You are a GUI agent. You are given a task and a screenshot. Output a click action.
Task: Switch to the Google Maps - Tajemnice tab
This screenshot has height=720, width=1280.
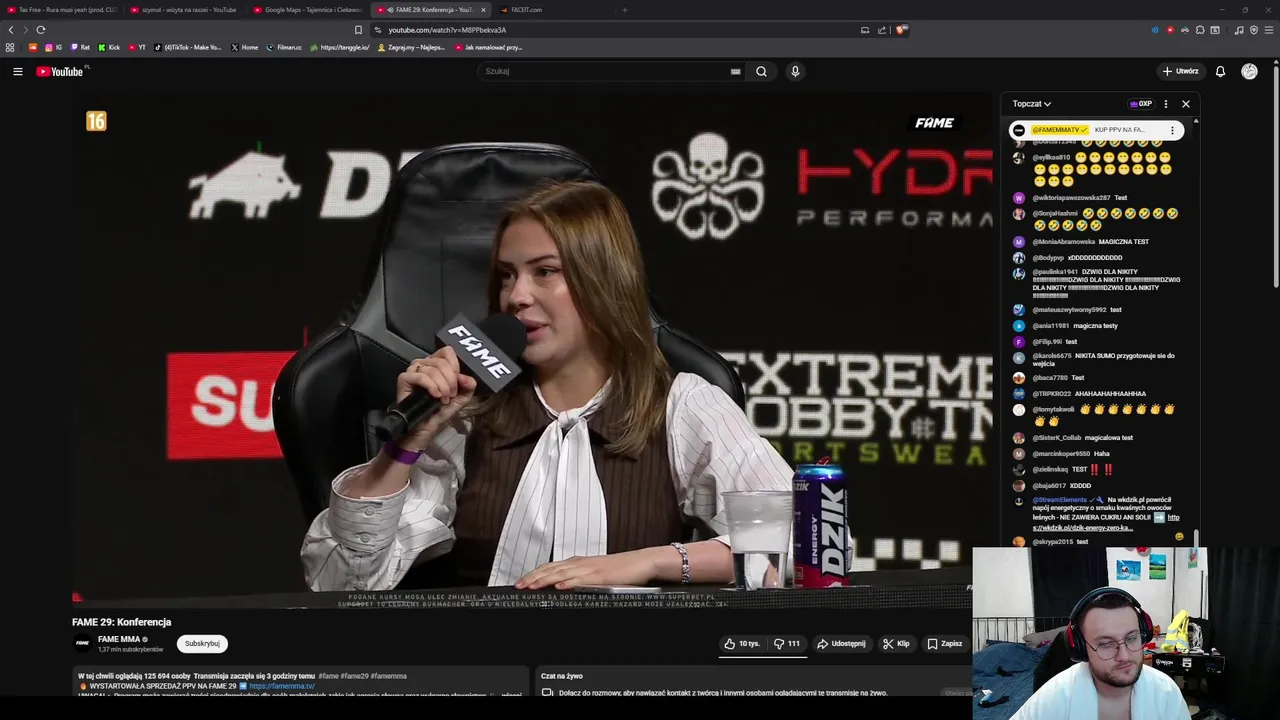pos(307,10)
